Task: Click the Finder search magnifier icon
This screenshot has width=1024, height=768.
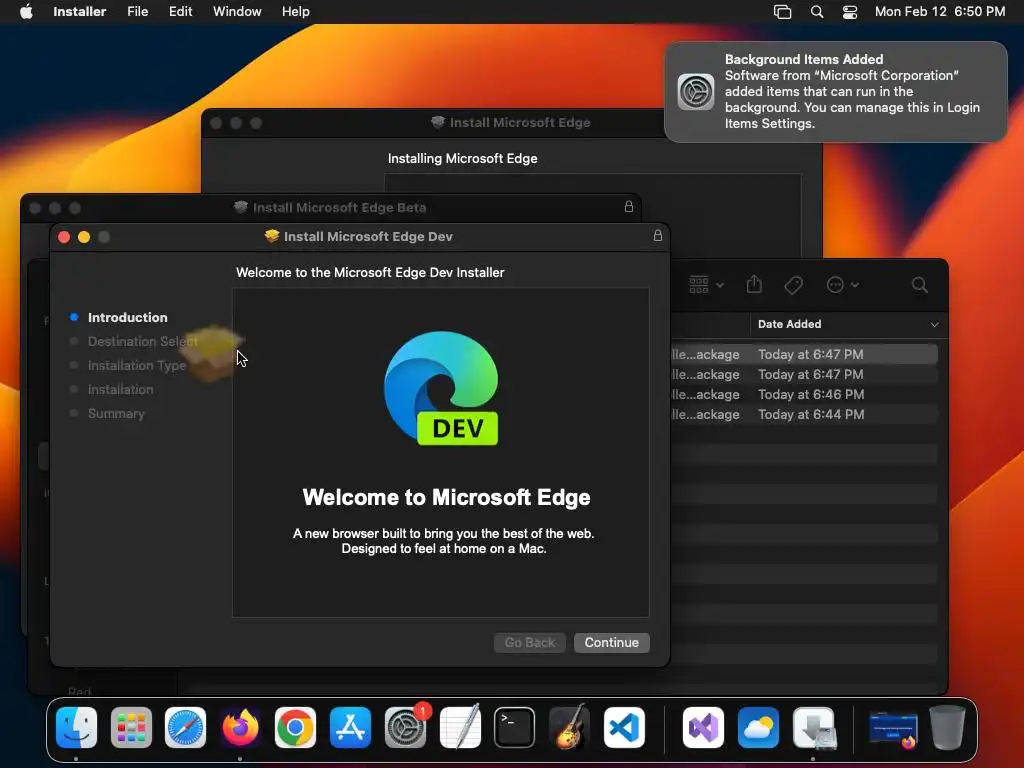Action: pos(920,285)
